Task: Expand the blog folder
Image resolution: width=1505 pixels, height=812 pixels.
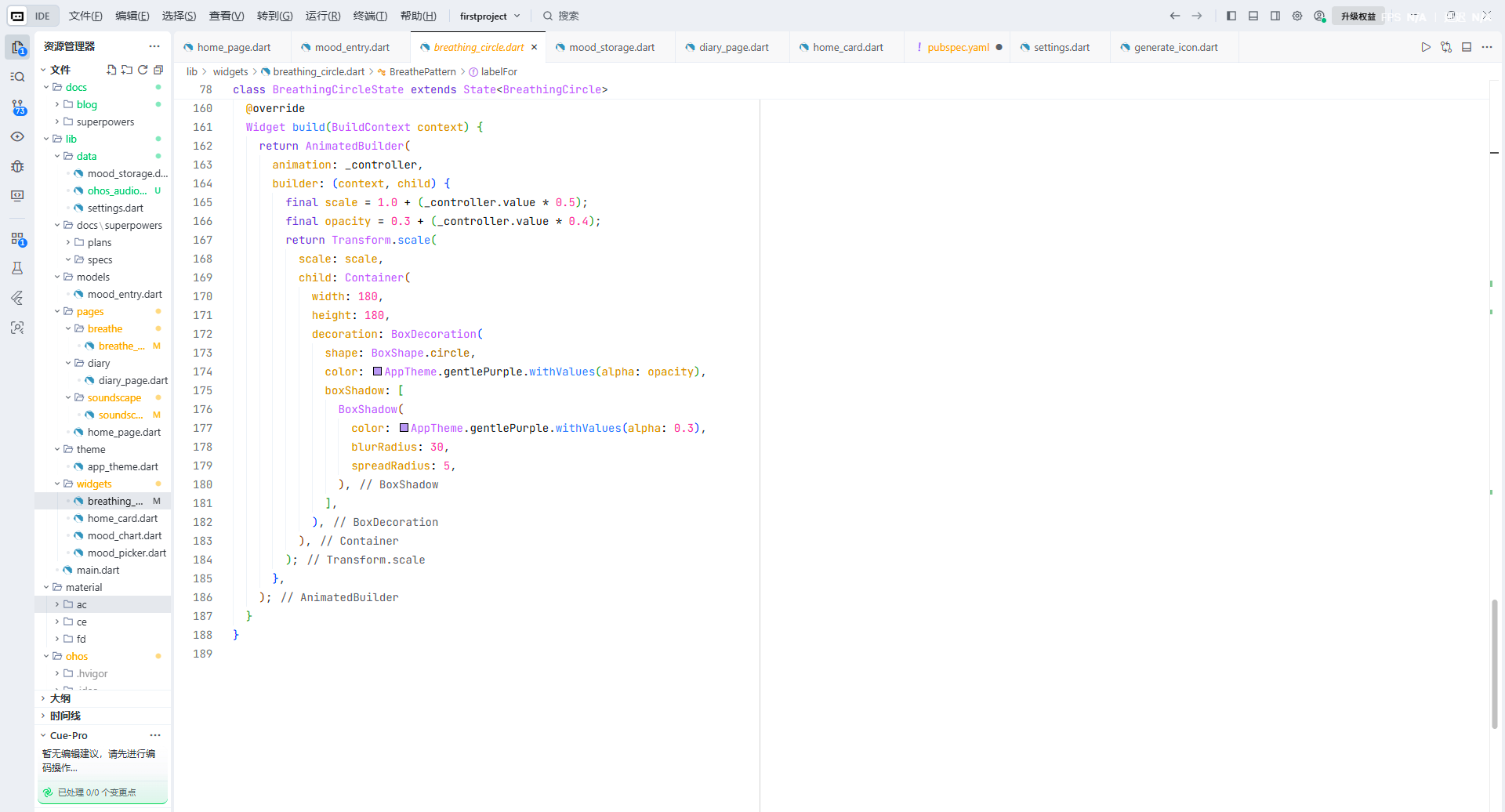Action: click(86, 104)
